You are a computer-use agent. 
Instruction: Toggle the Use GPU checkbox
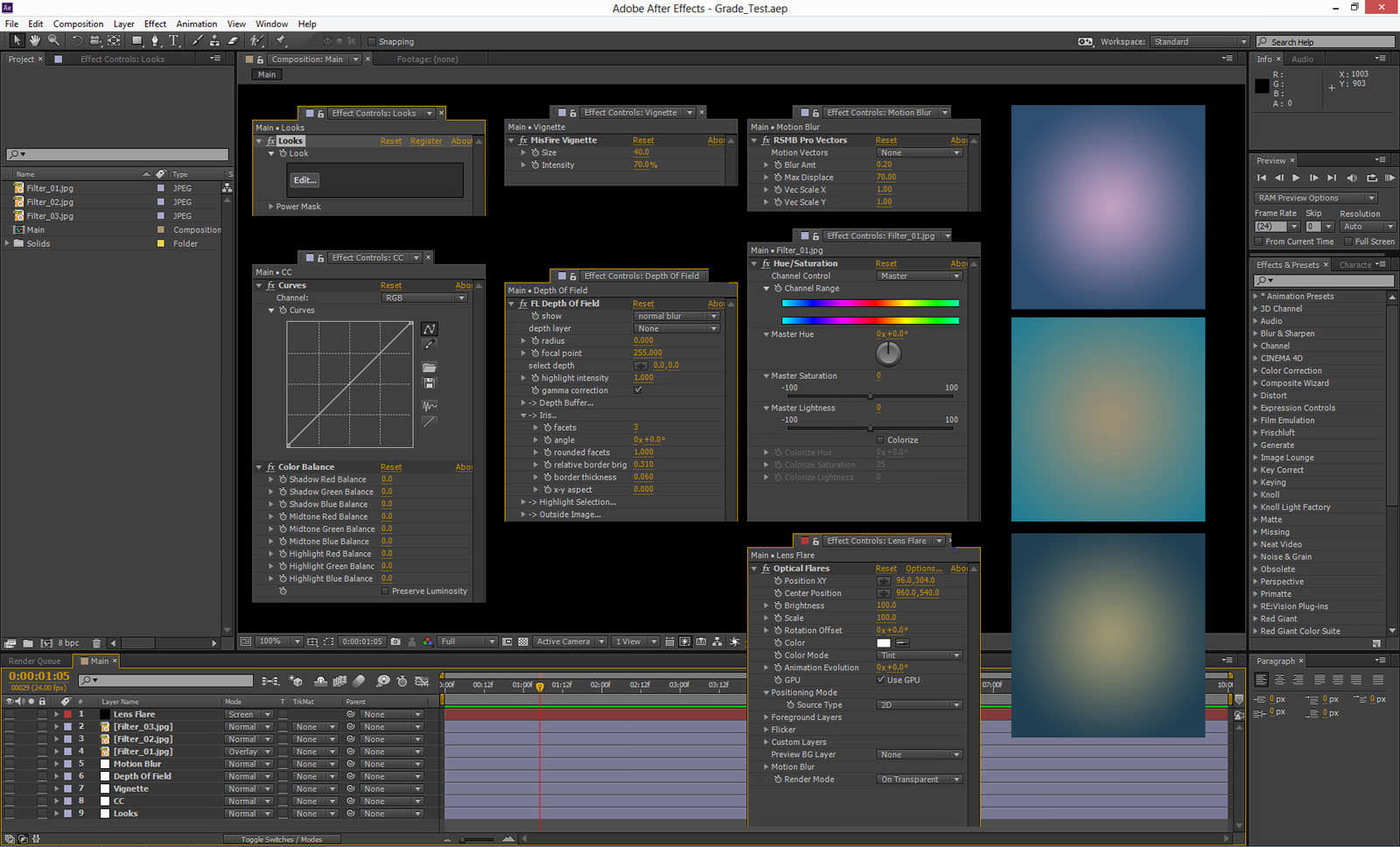(x=881, y=680)
